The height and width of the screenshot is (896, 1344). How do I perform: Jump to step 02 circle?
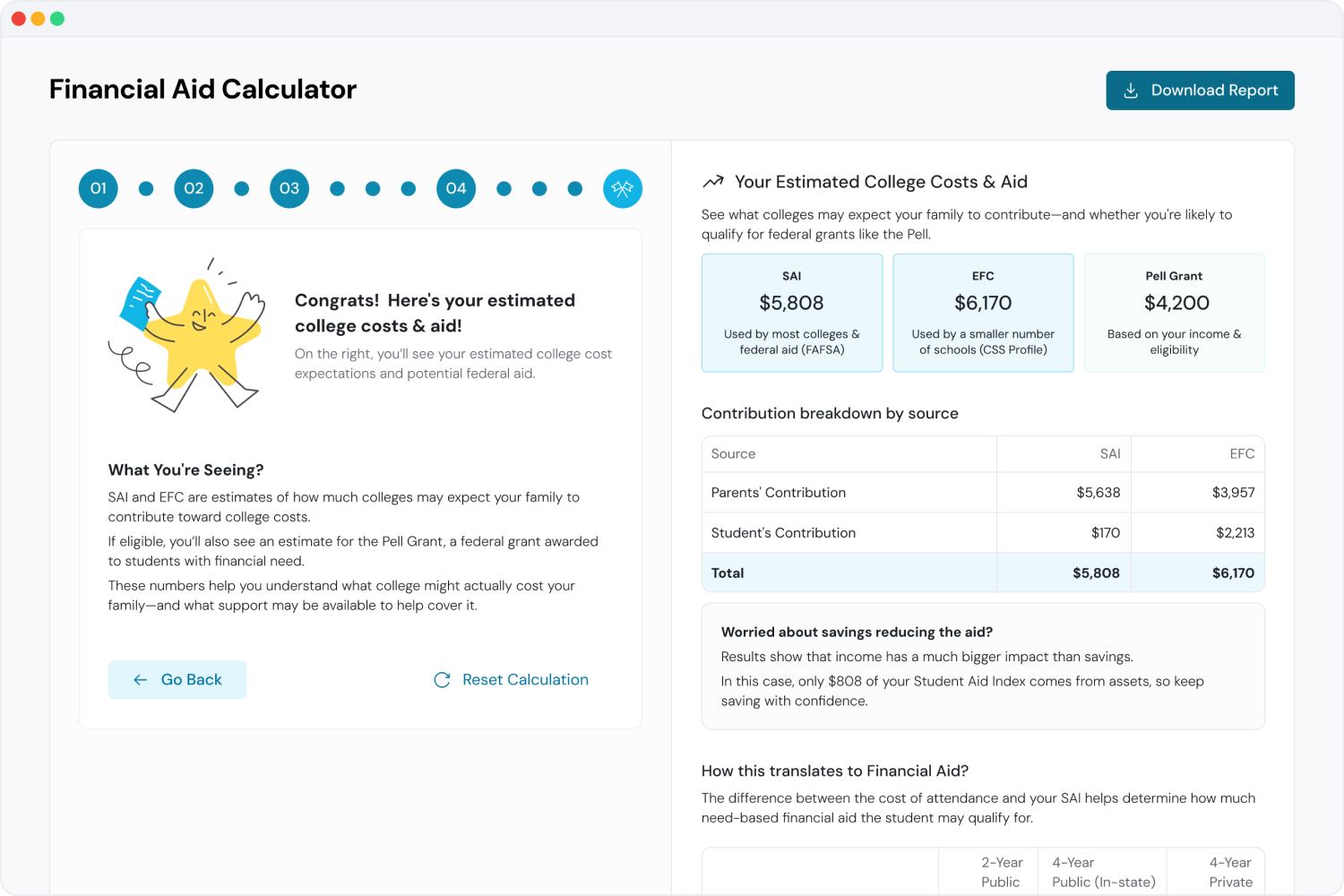click(x=194, y=188)
